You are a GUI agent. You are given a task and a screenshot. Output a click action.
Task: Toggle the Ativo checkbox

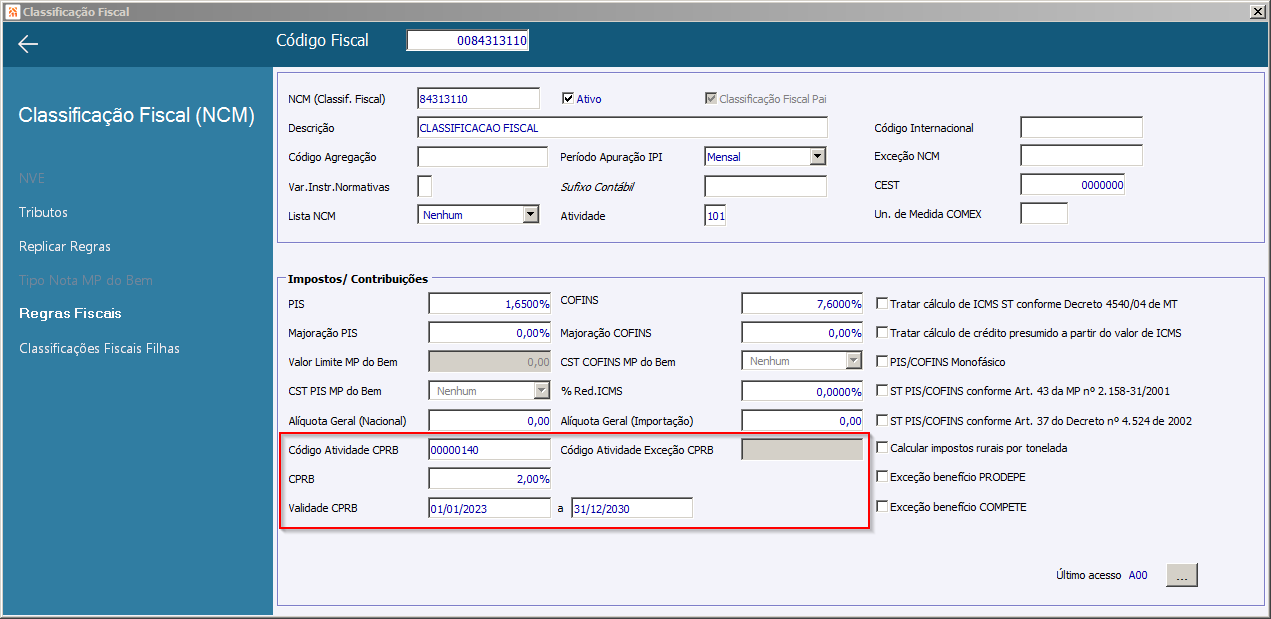coord(567,99)
